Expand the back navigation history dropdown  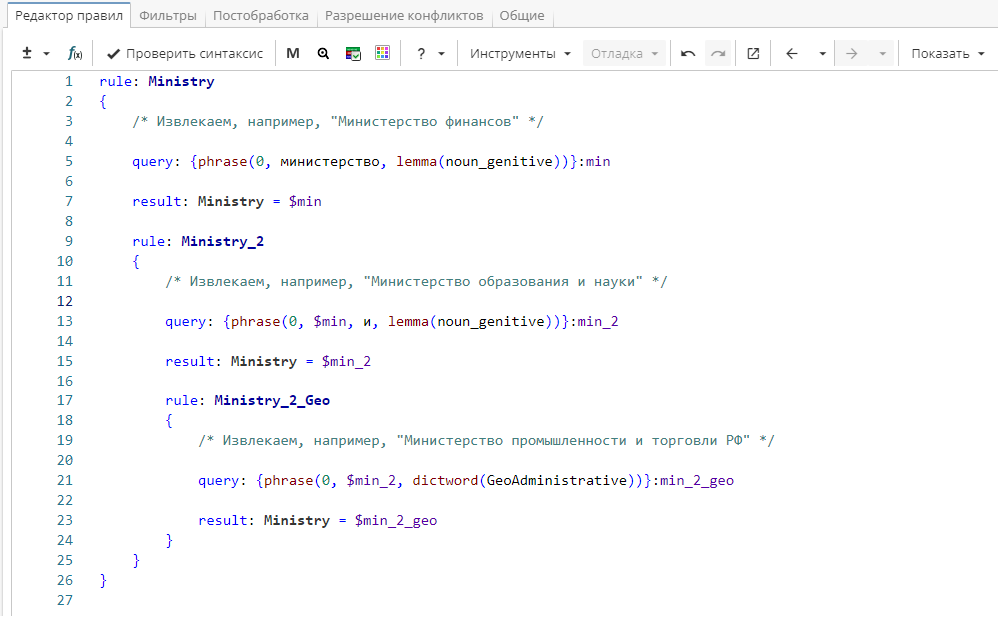pyautogui.click(x=822, y=54)
